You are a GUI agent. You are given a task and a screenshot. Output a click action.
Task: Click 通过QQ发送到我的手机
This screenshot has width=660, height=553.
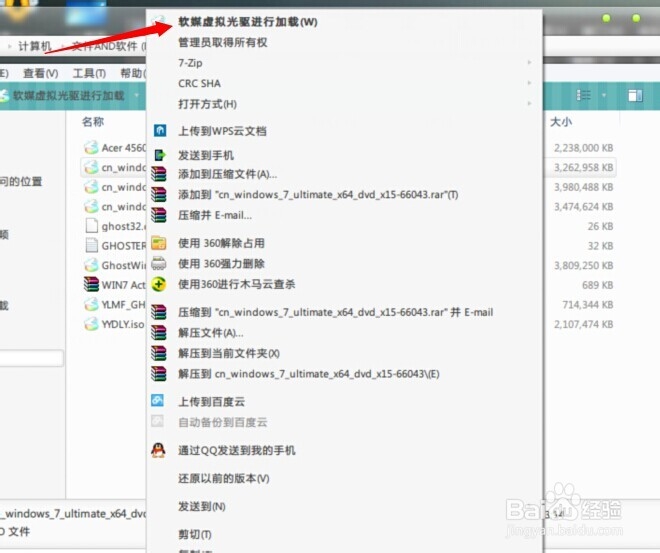tap(237, 451)
